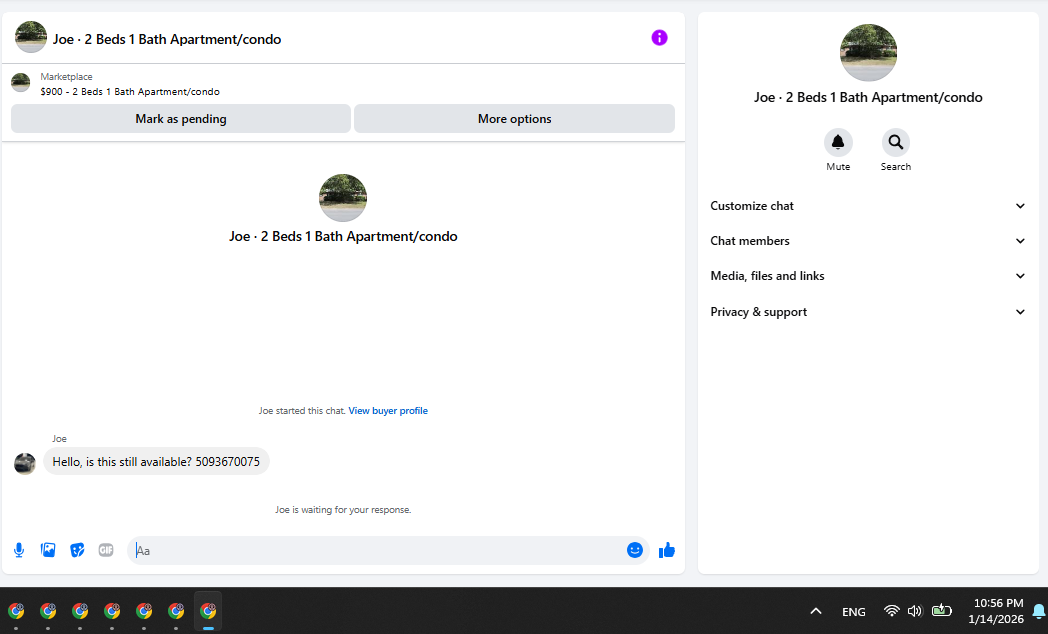Click the Marketplace listing thumbnail
This screenshot has width=1048, height=634.
[x=21, y=83]
